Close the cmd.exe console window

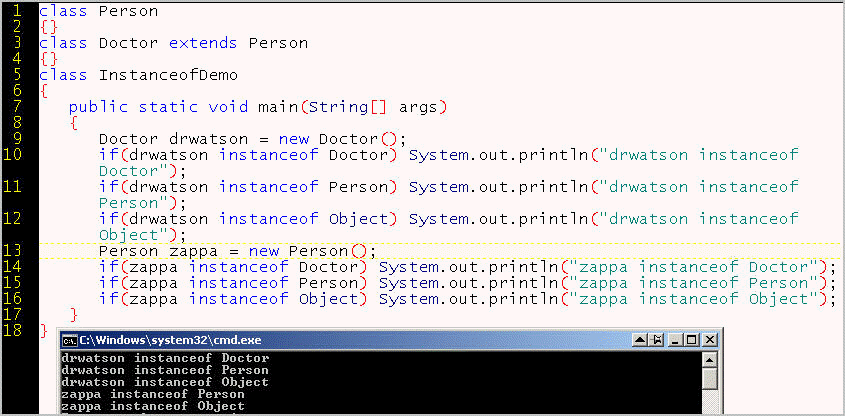[x=710, y=340]
